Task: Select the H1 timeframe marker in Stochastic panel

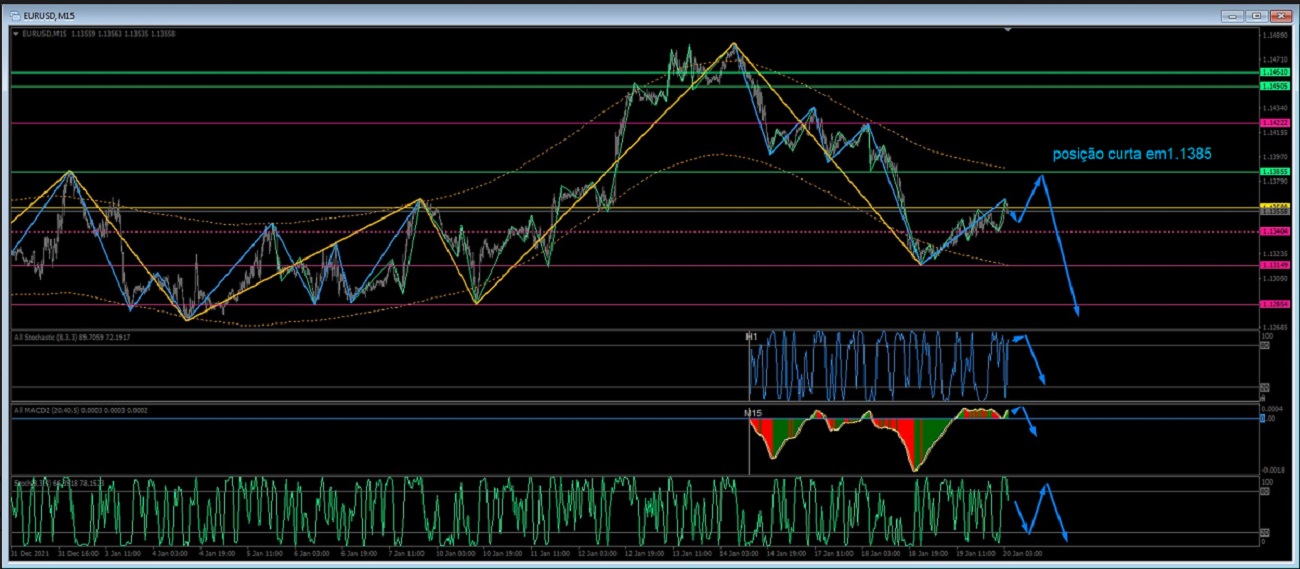Action: [x=752, y=337]
